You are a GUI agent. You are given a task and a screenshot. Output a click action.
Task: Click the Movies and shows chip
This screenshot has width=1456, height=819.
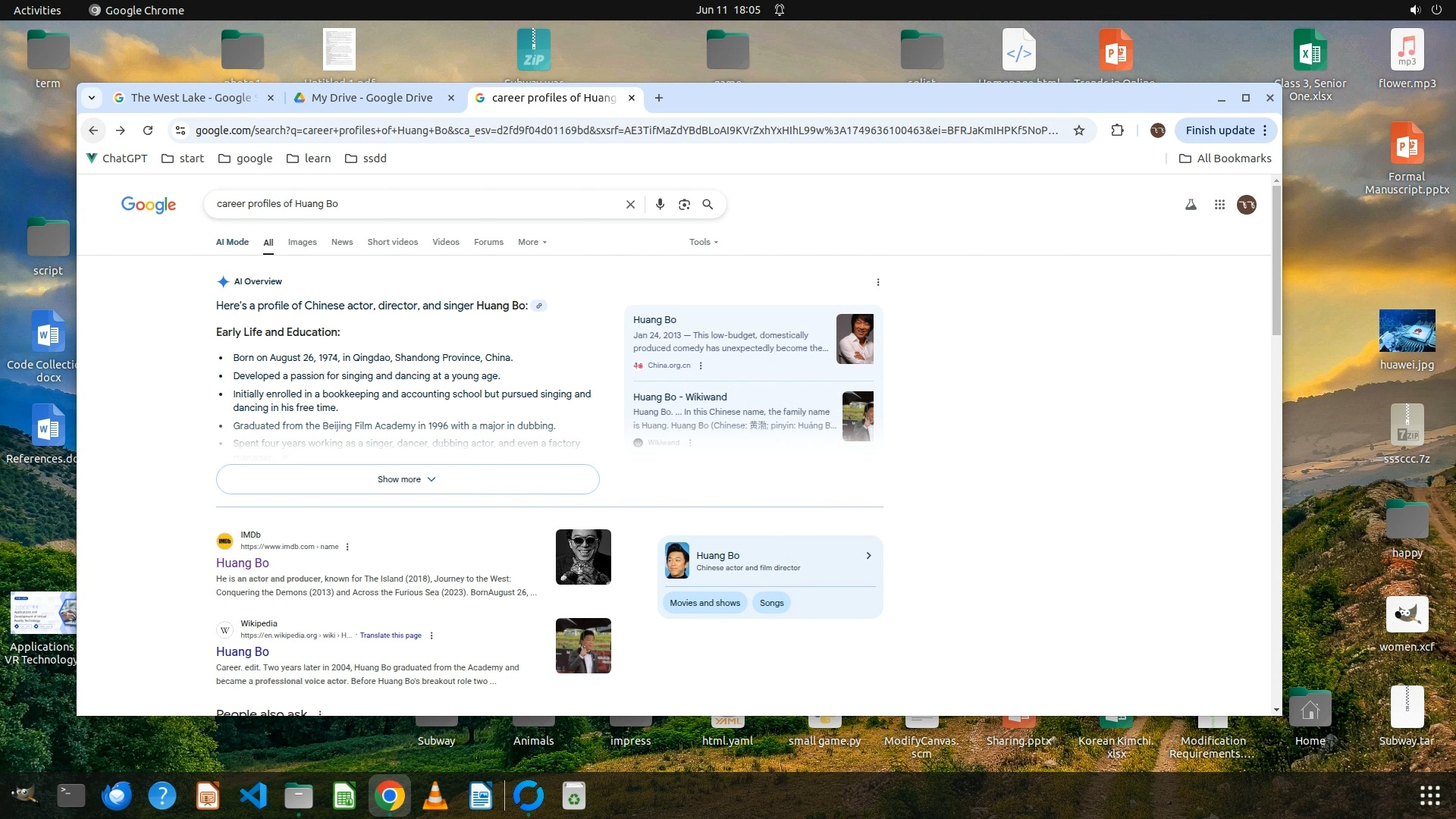pos(704,603)
